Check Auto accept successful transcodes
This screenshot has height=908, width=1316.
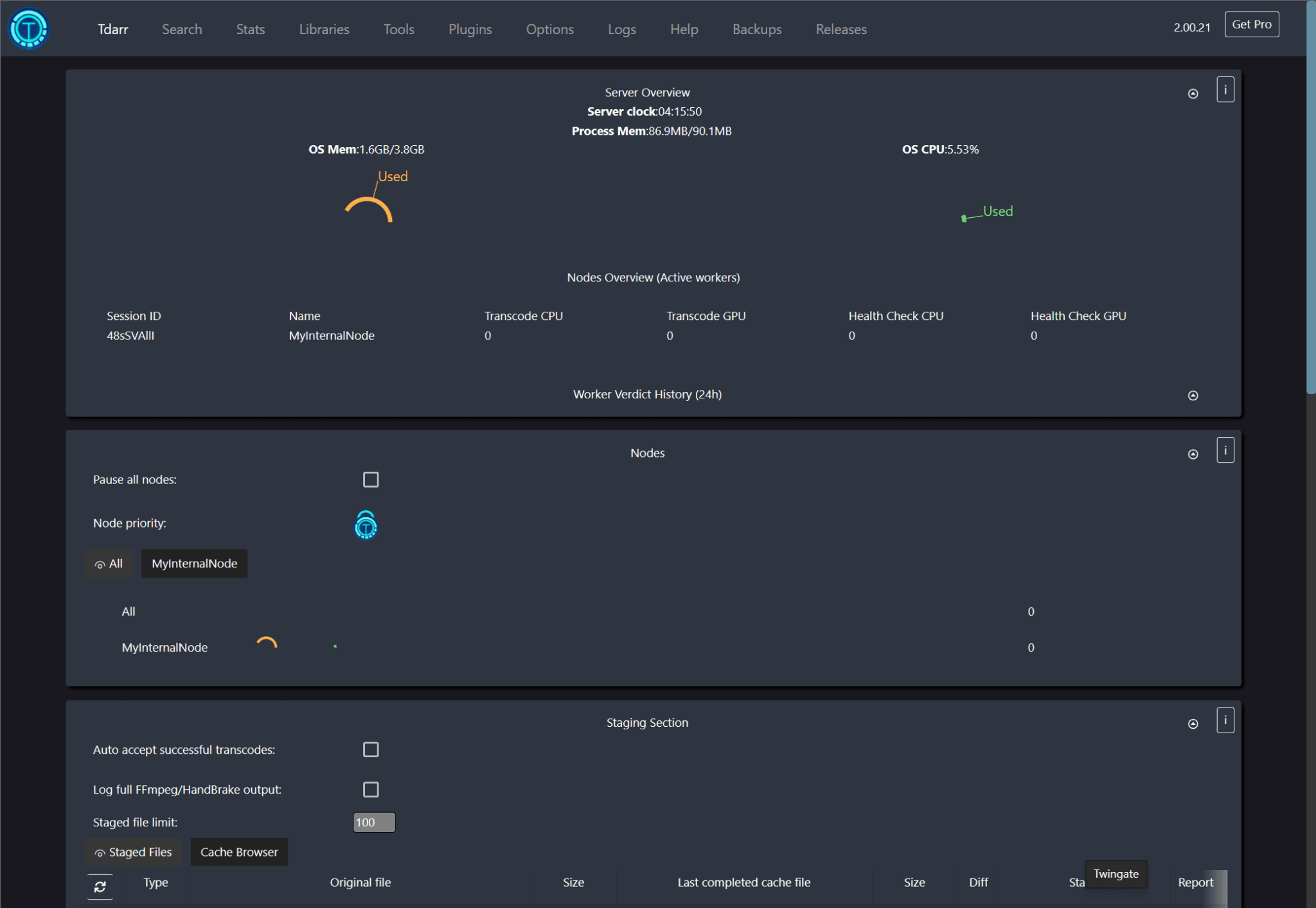[371, 749]
